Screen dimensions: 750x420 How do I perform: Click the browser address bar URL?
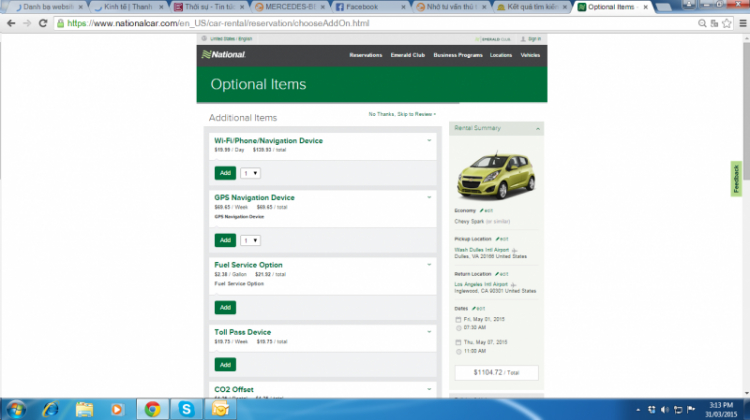point(218,23)
